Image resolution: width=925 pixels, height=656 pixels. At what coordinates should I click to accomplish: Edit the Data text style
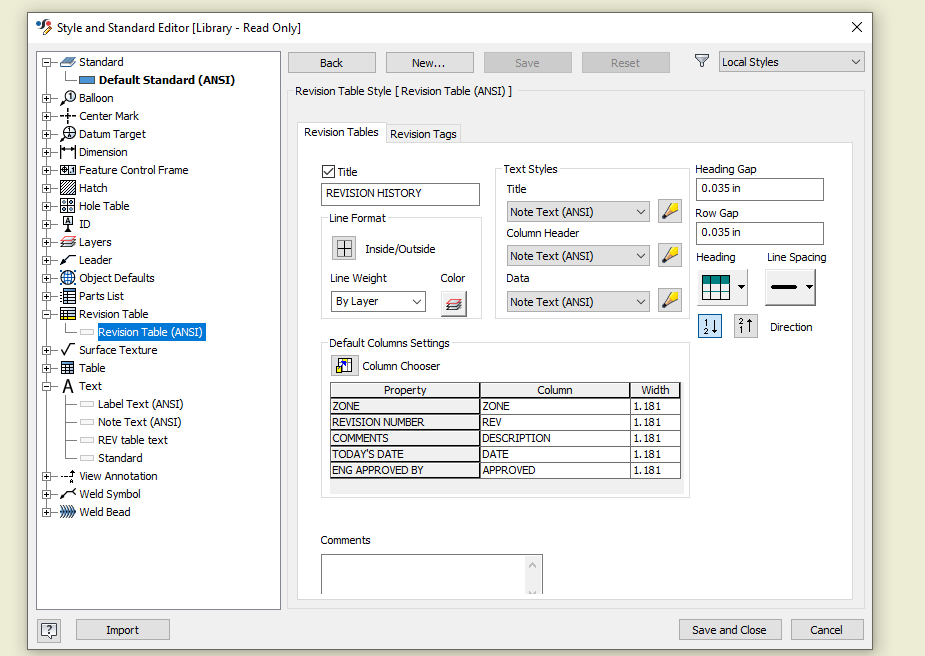pyautogui.click(x=669, y=301)
